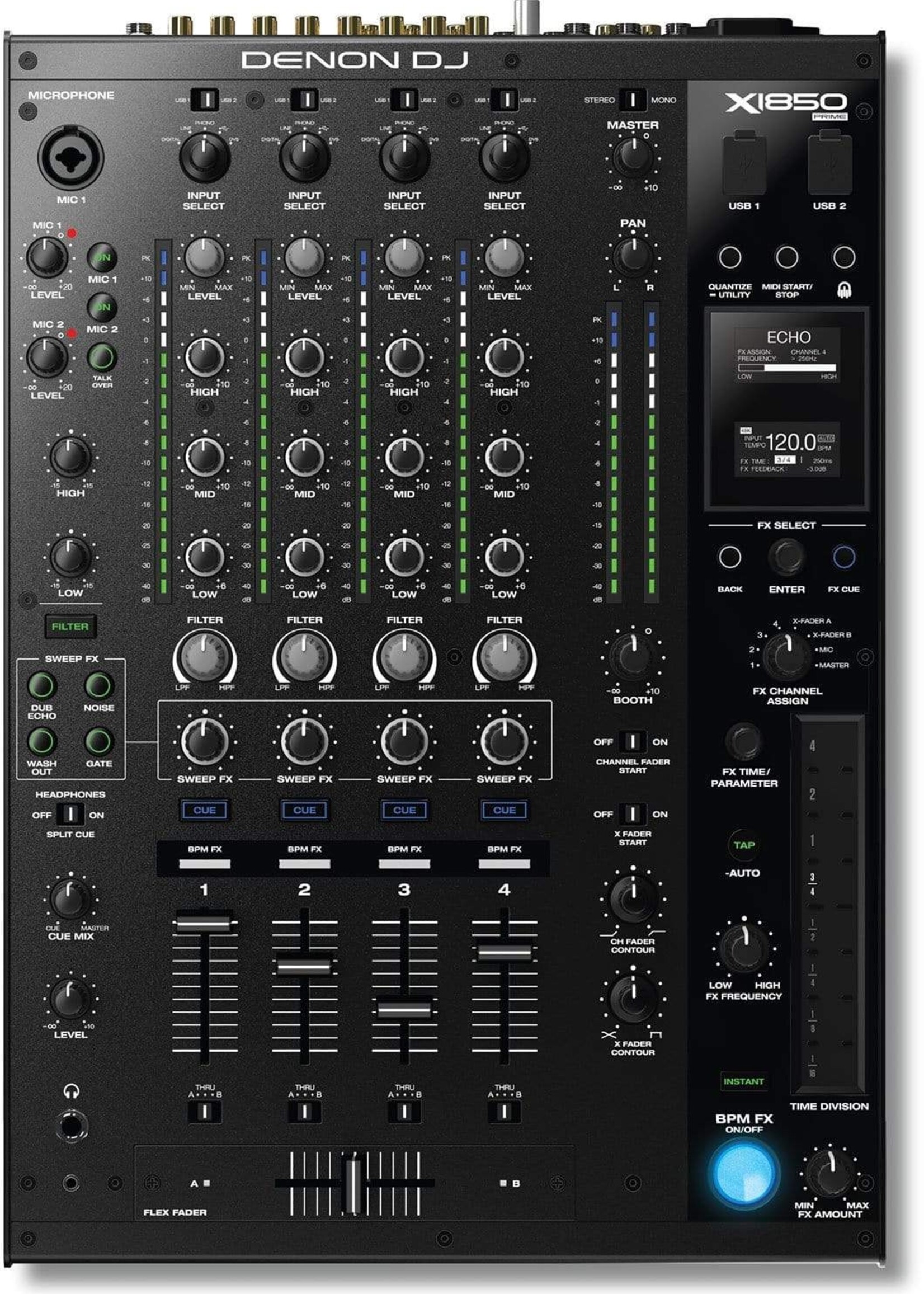Click the channel 3 CUE button
This screenshot has width=924, height=1294.
[404, 810]
